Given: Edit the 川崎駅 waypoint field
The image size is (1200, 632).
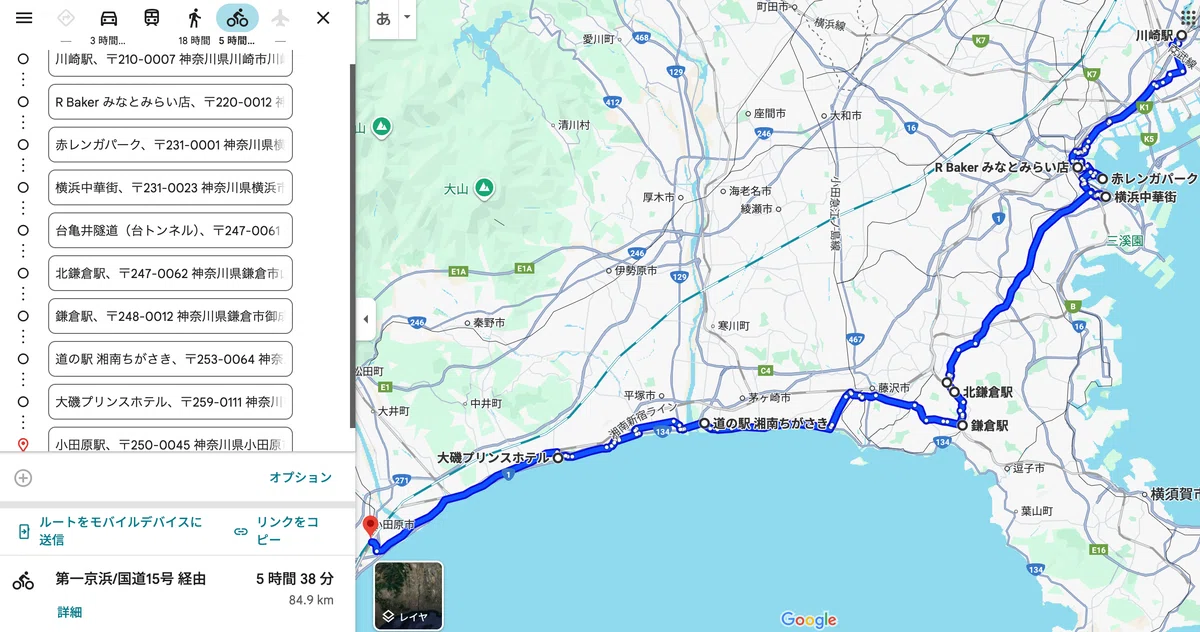Looking at the screenshot, I should 170,60.
